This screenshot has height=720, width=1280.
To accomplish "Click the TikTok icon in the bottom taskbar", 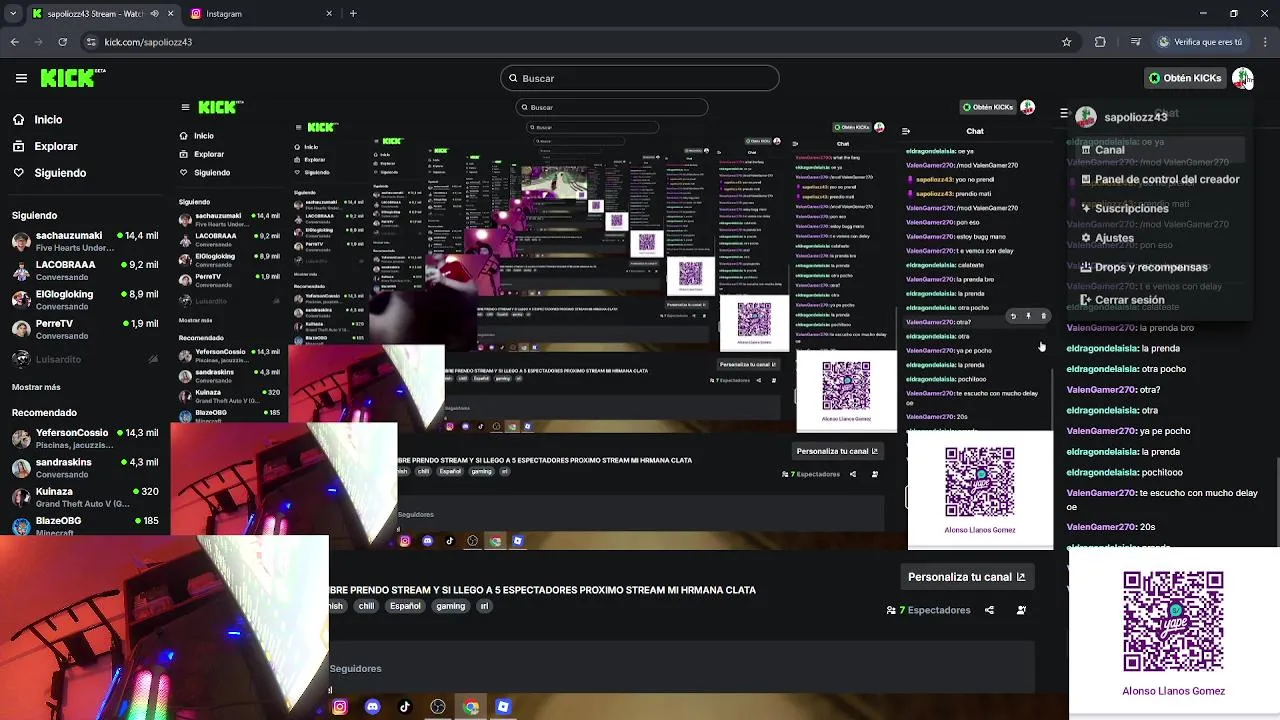I will click(x=405, y=707).
